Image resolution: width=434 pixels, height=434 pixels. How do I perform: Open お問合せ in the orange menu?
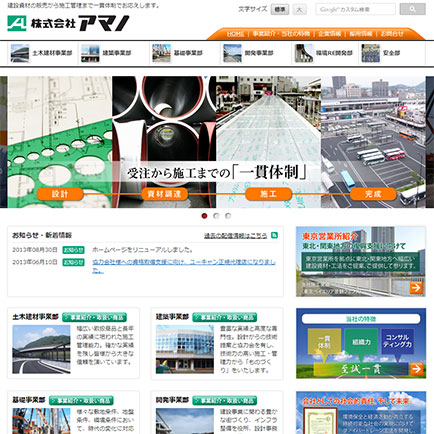[x=392, y=34]
